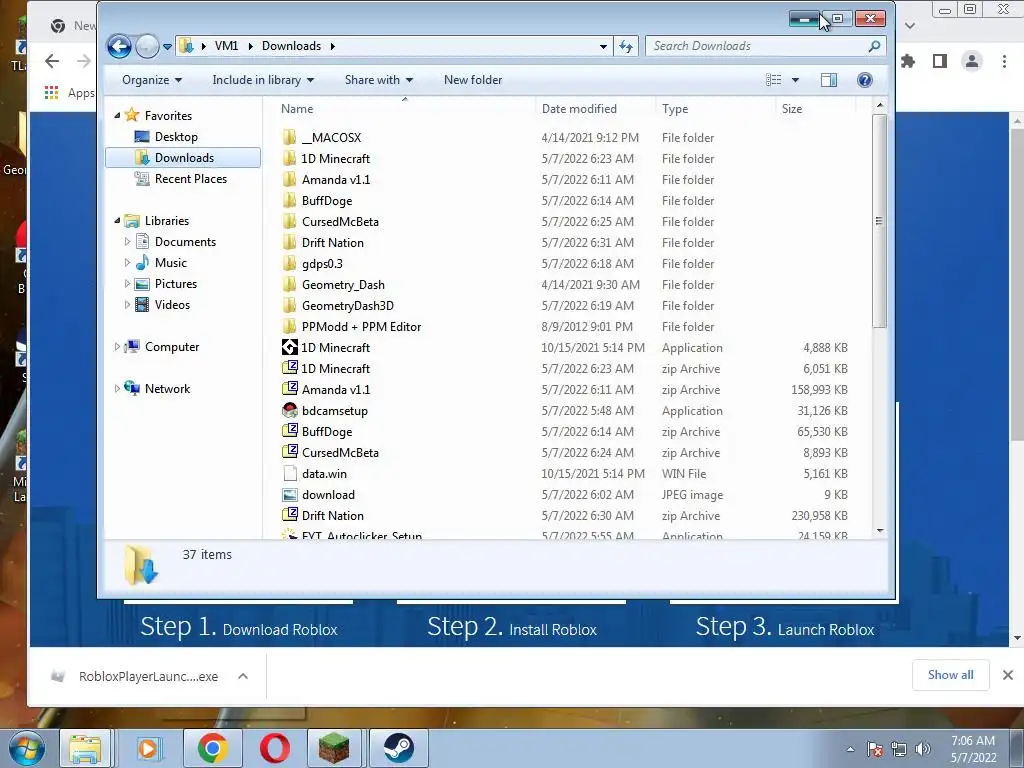
Task: Open the Share with menu
Action: [379, 80]
